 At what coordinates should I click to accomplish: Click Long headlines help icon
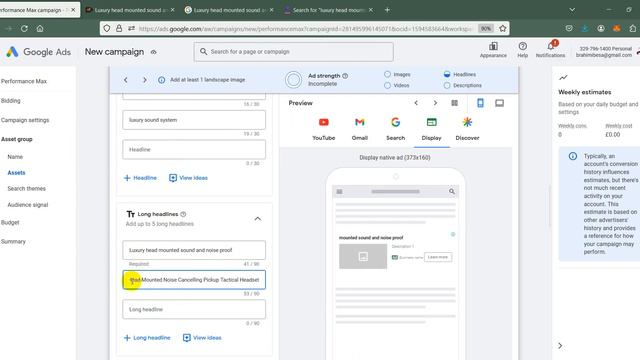click(x=183, y=214)
